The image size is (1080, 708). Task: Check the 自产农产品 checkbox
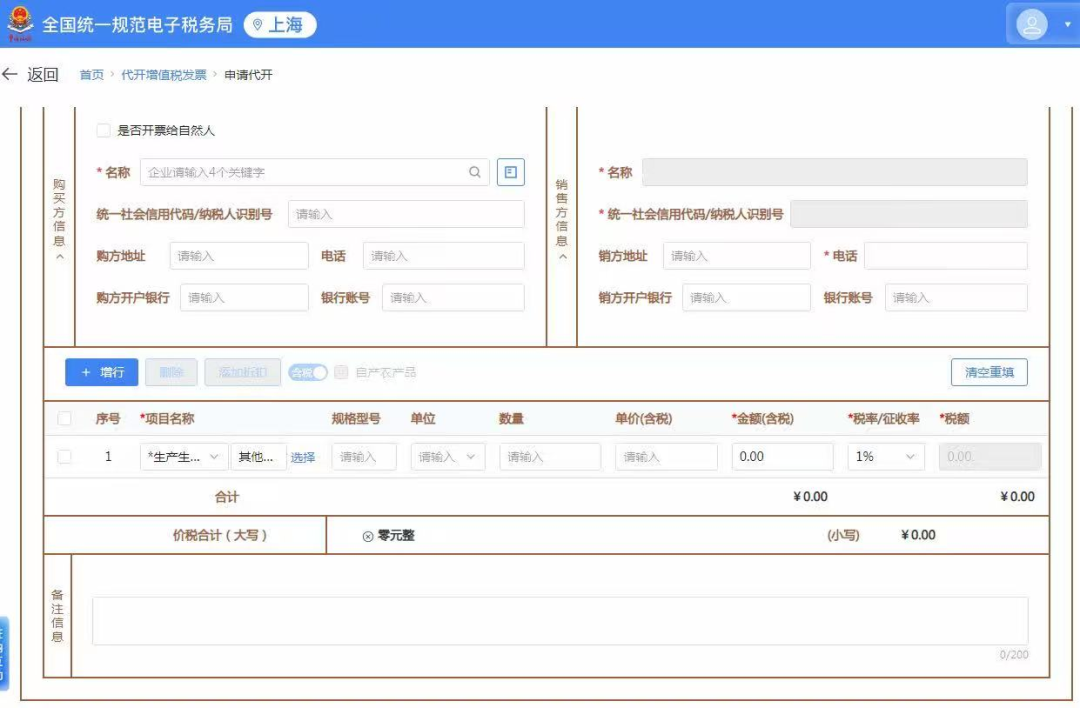[x=341, y=373]
